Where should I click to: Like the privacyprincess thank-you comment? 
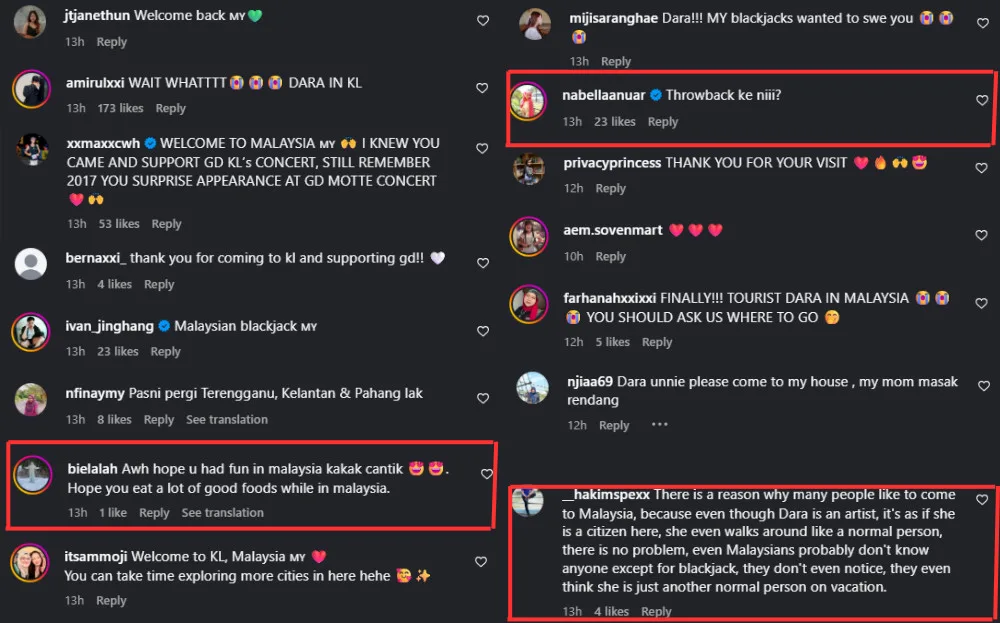click(x=982, y=168)
